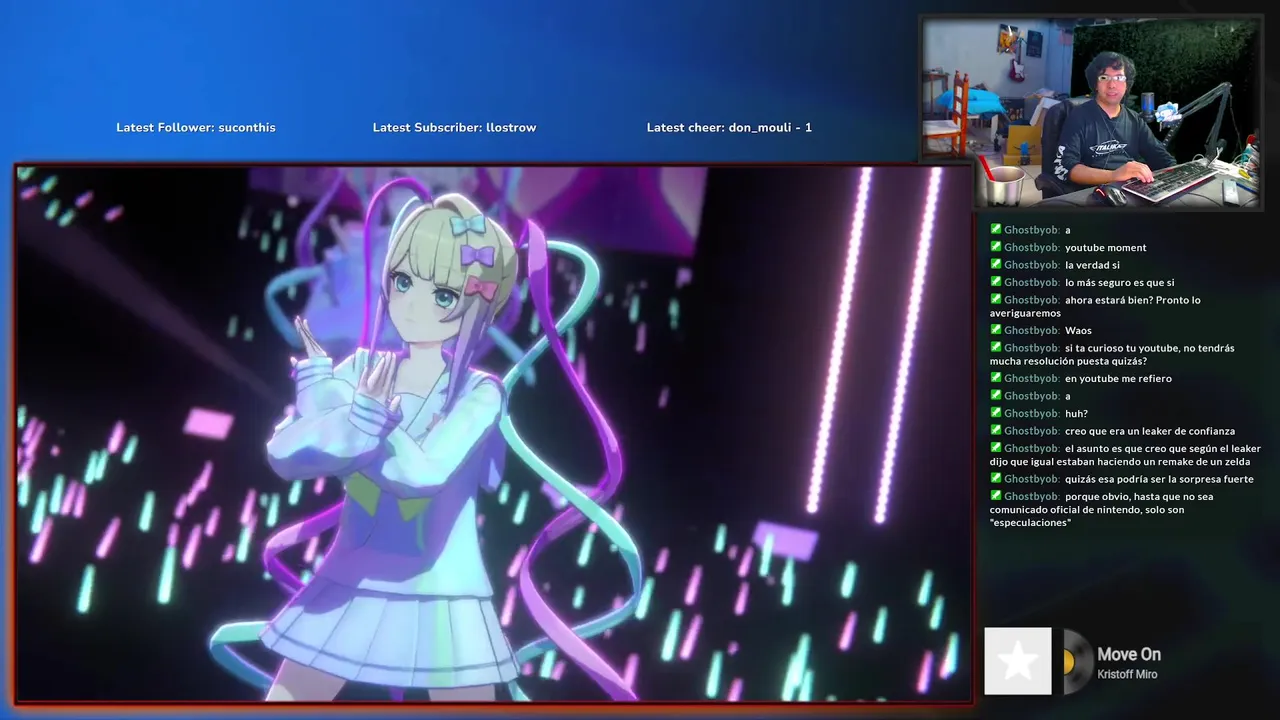Screen dimensions: 1280x720
Task: Click the streamer webcam feed
Action: tap(1091, 113)
